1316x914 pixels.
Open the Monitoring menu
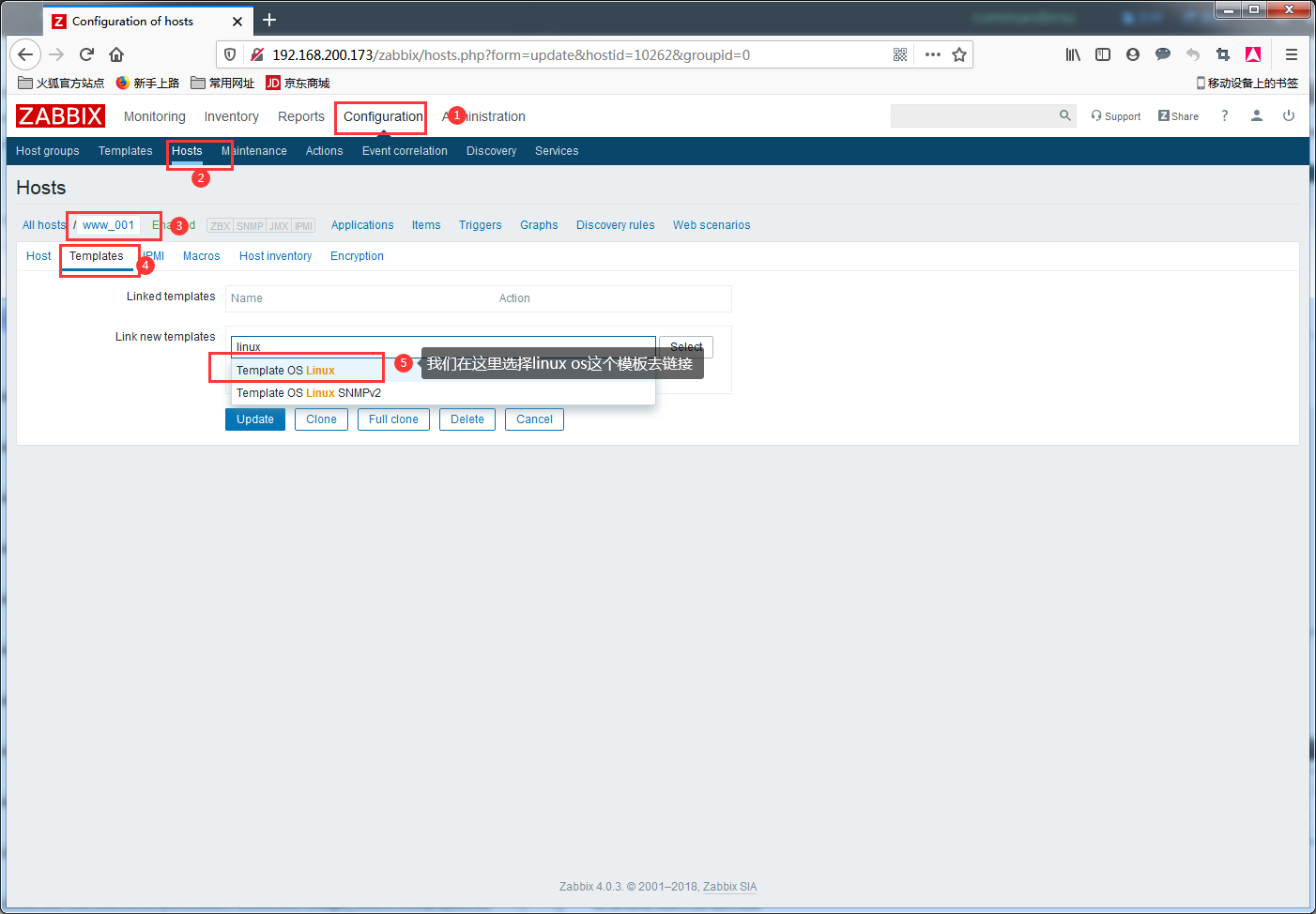coord(155,116)
